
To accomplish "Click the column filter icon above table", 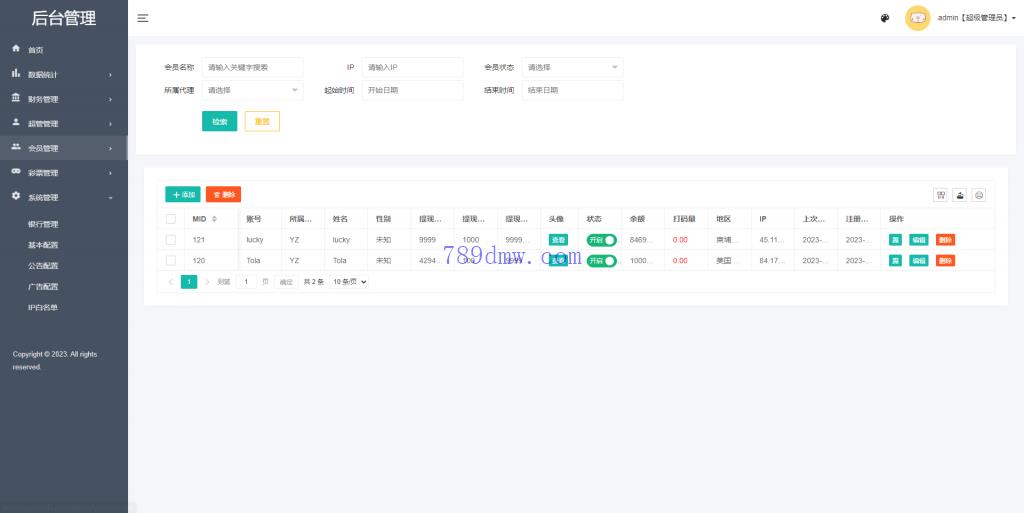I will (x=941, y=195).
